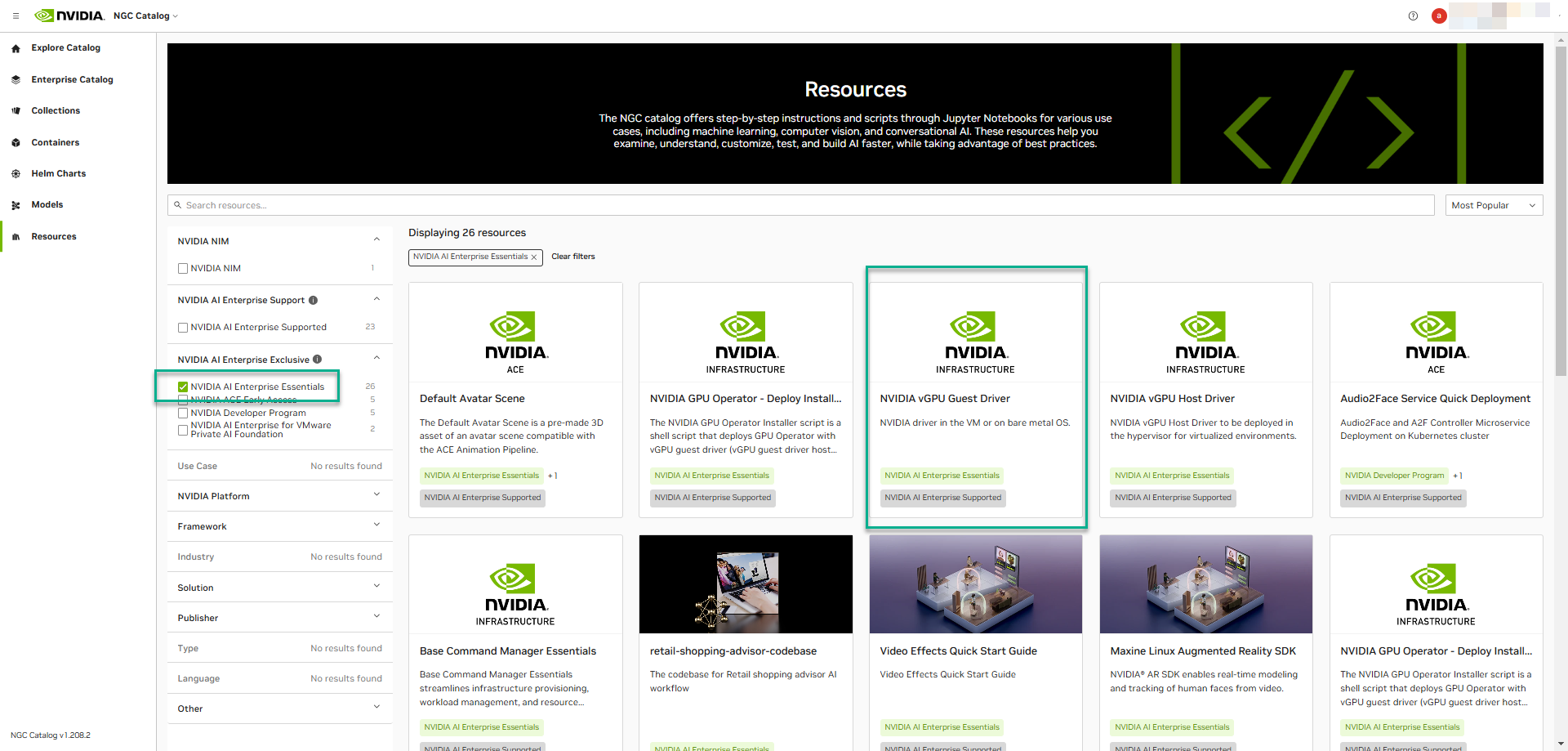Open the Default Avatar Scene card logo
The image size is (1568, 751).
pos(515,342)
